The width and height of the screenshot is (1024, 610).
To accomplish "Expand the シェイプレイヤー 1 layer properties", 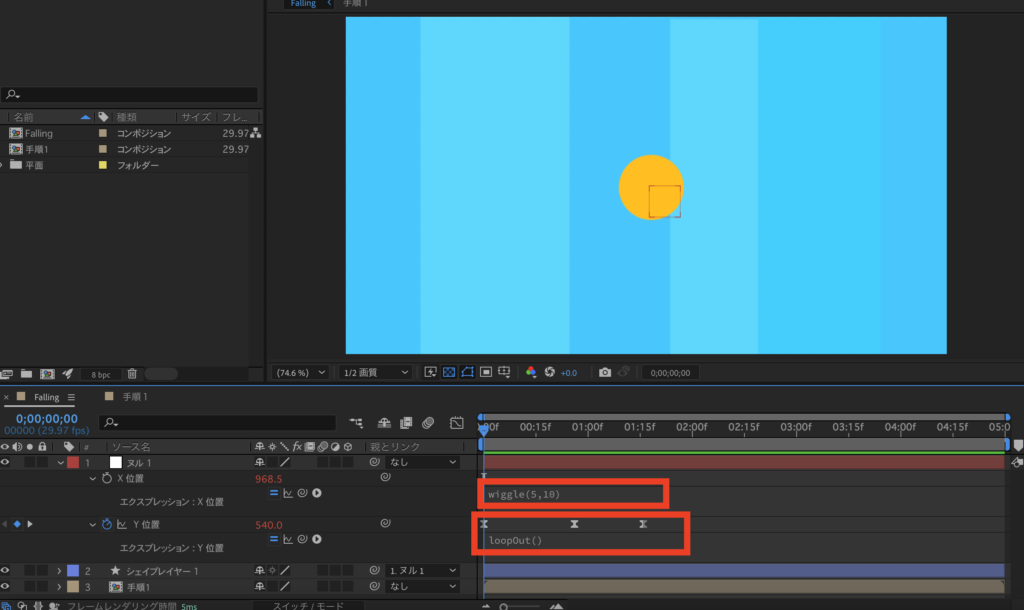I will click(x=59, y=571).
